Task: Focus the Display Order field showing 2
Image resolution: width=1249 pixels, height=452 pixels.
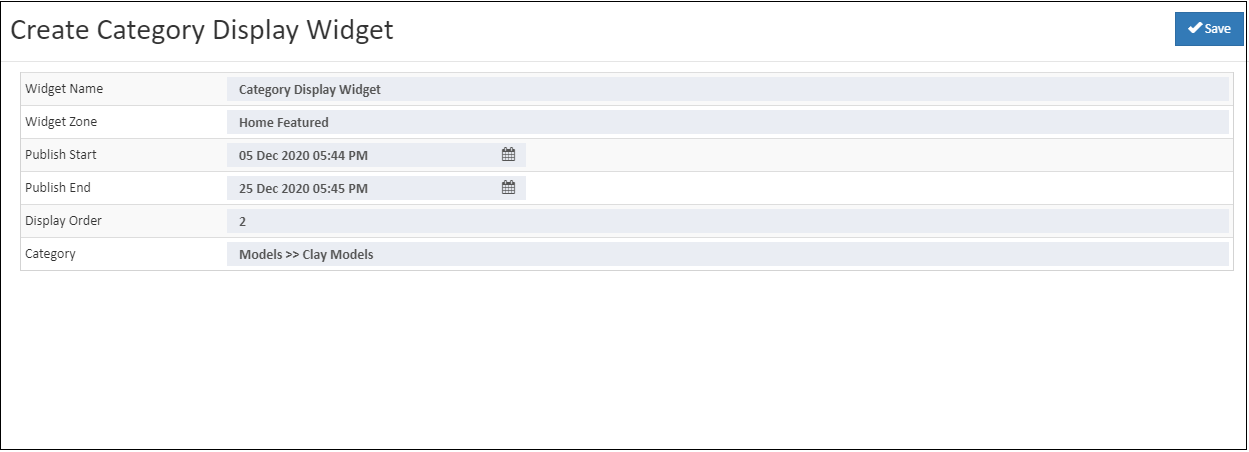Action: (727, 221)
